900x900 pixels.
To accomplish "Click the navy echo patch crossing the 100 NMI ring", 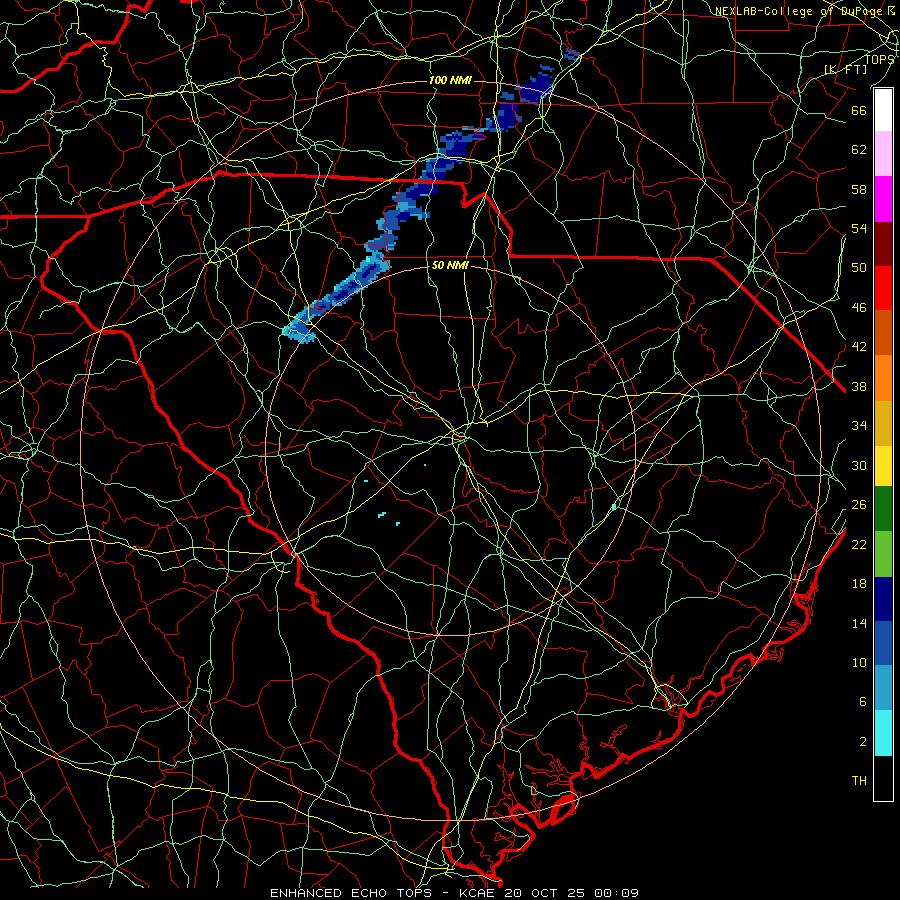I will pos(535,92).
